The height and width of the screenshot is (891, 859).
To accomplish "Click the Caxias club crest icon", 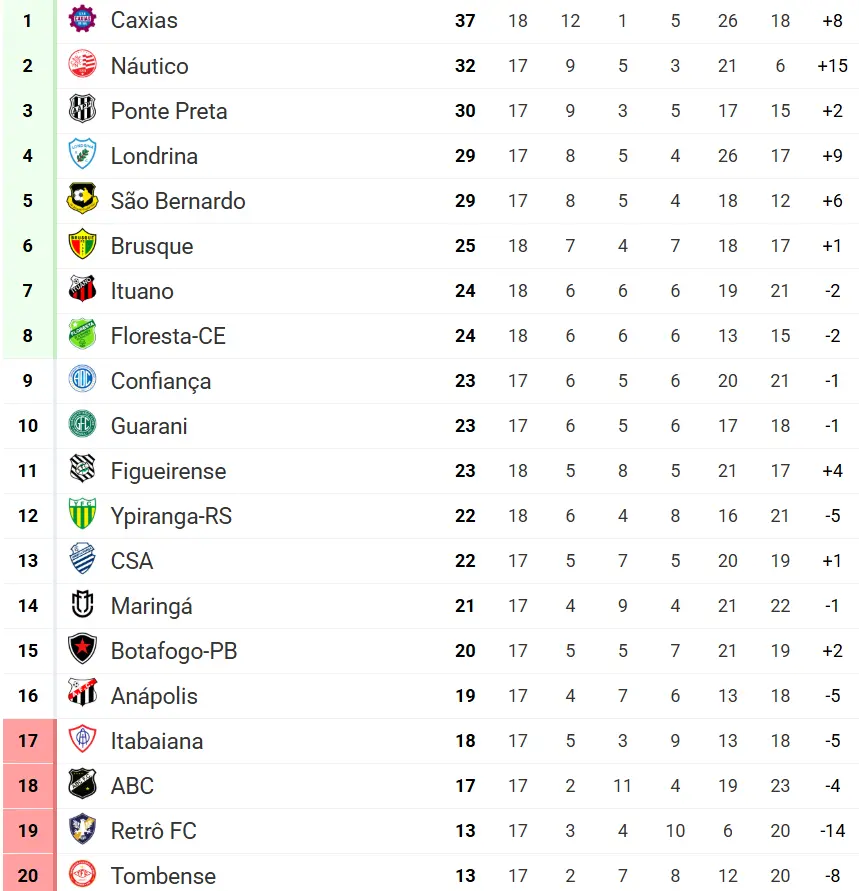I will tap(82, 20).
